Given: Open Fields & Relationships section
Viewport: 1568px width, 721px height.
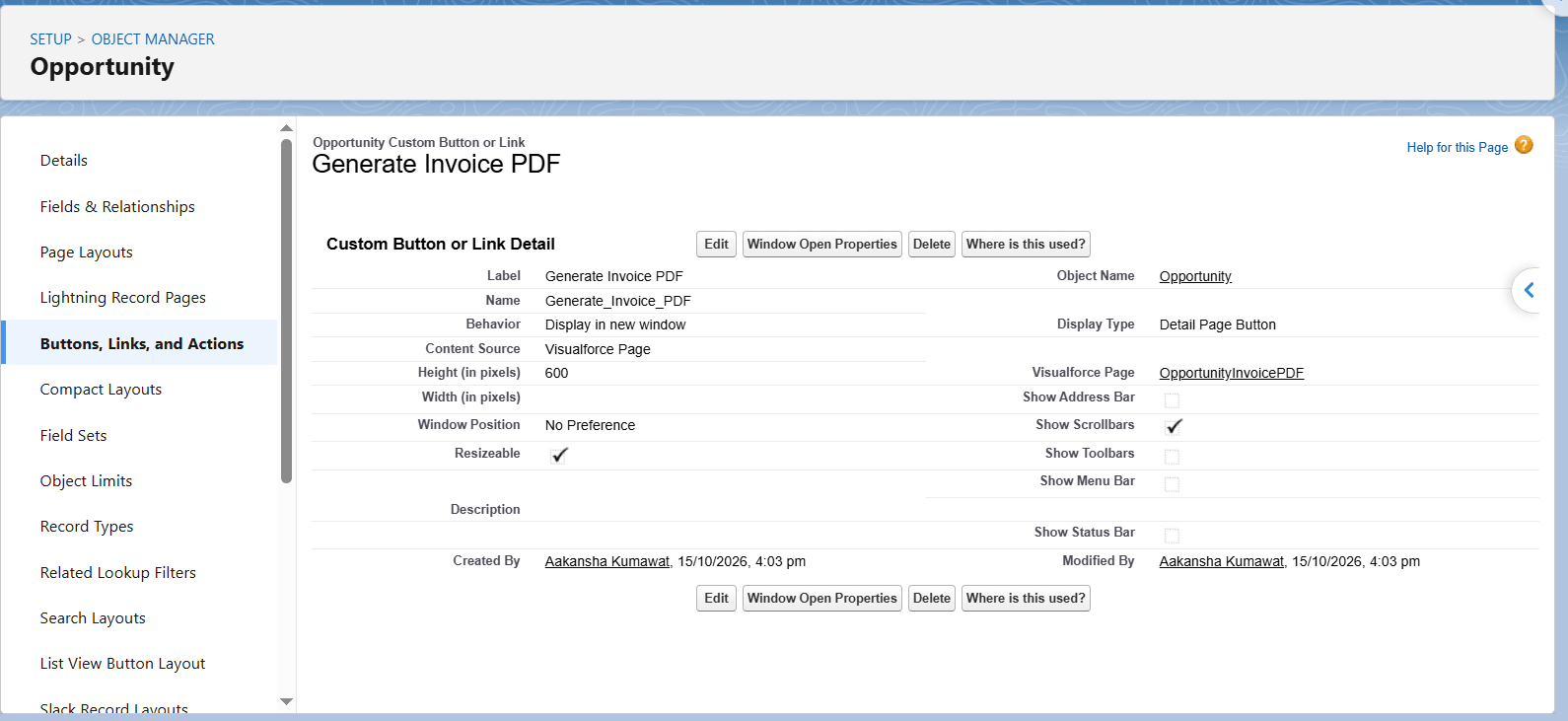Looking at the screenshot, I should [117, 206].
